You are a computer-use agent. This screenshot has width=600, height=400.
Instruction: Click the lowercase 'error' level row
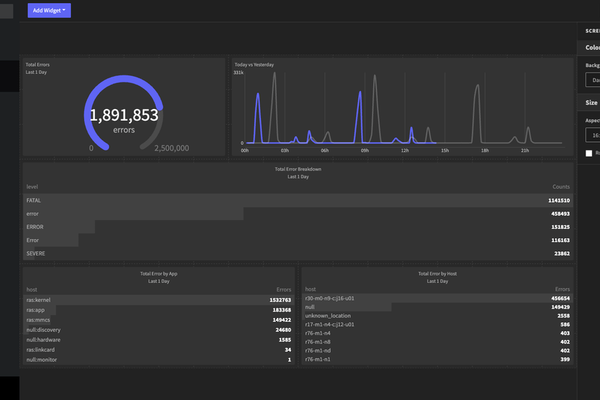[x=298, y=214]
